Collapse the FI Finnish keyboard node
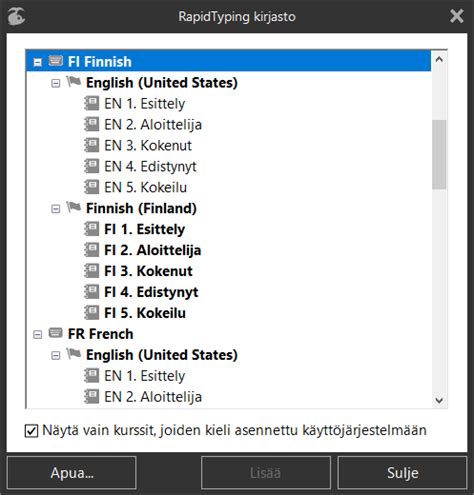The height and width of the screenshot is (495, 474). (38, 62)
